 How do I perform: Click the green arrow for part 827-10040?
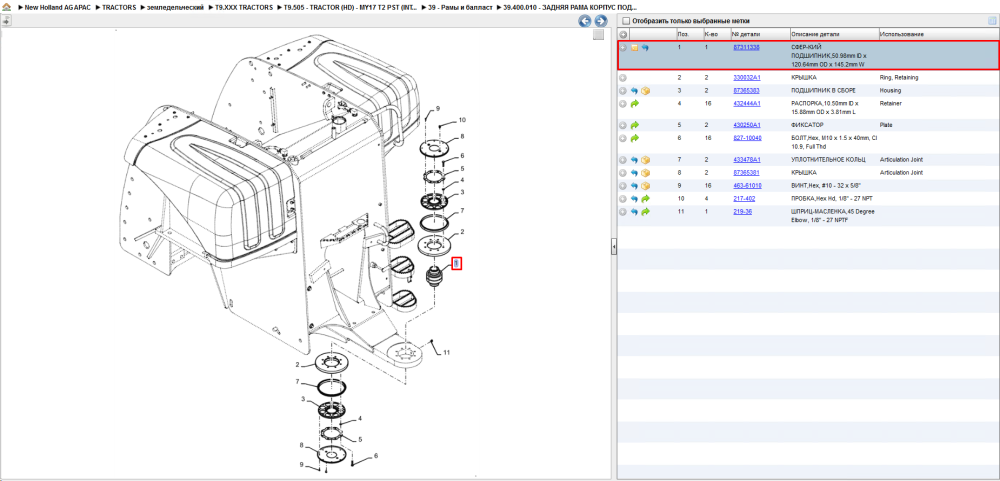pos(635,138)
